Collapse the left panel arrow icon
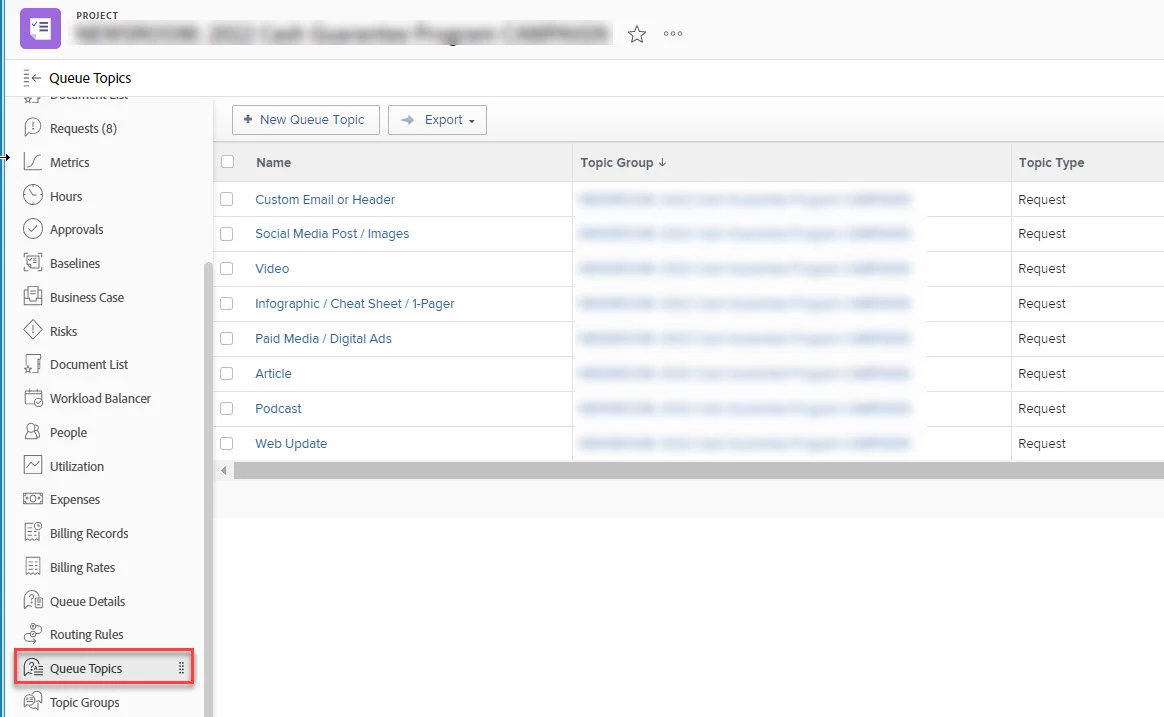Viewport: 1164px width, 717px height. click(32, 78)
